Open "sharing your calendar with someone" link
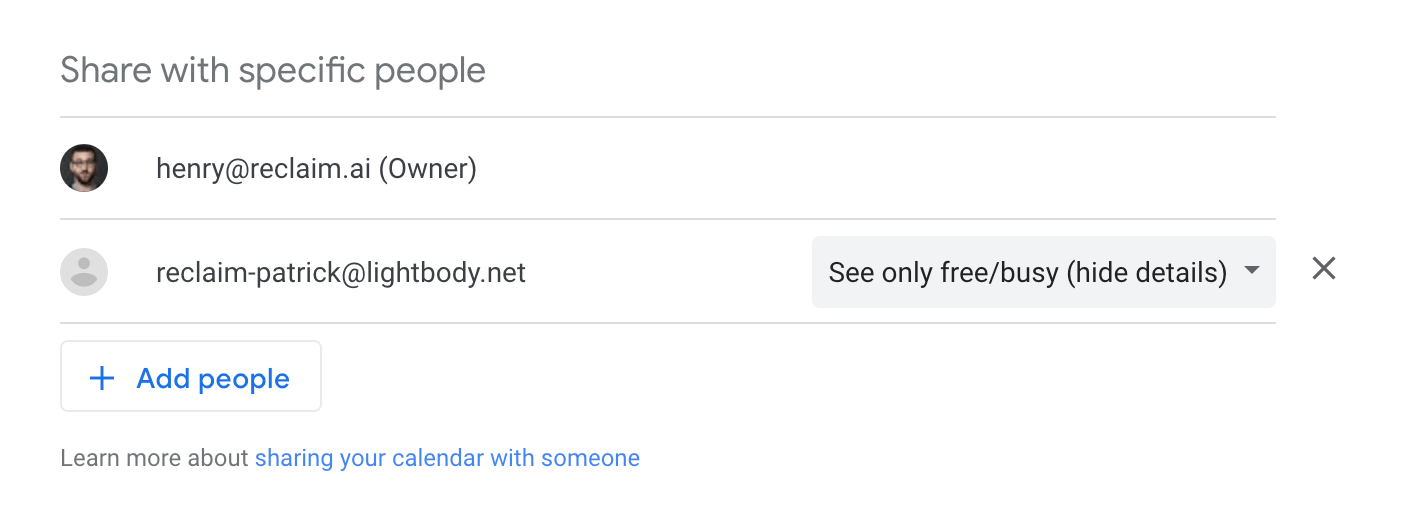Screen dimensions: 1410x528 447,458
